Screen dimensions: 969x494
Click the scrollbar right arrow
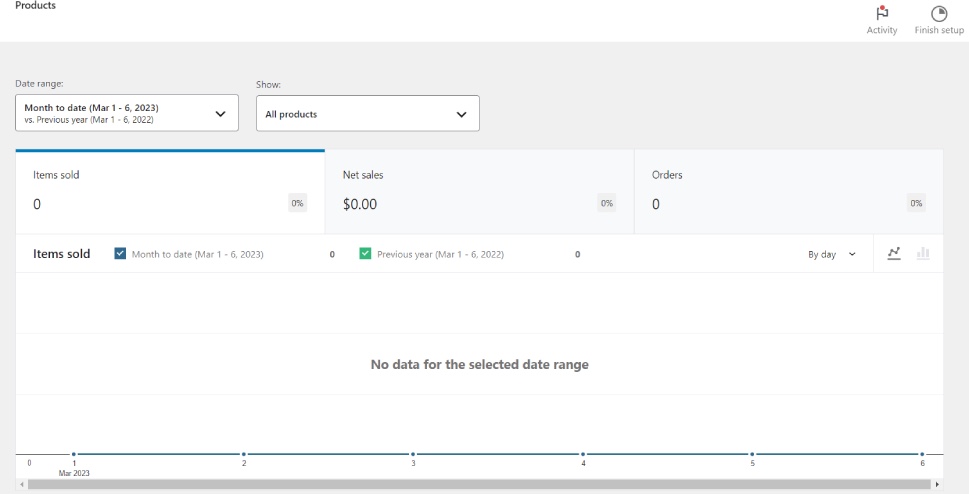(x=937, y=484)
